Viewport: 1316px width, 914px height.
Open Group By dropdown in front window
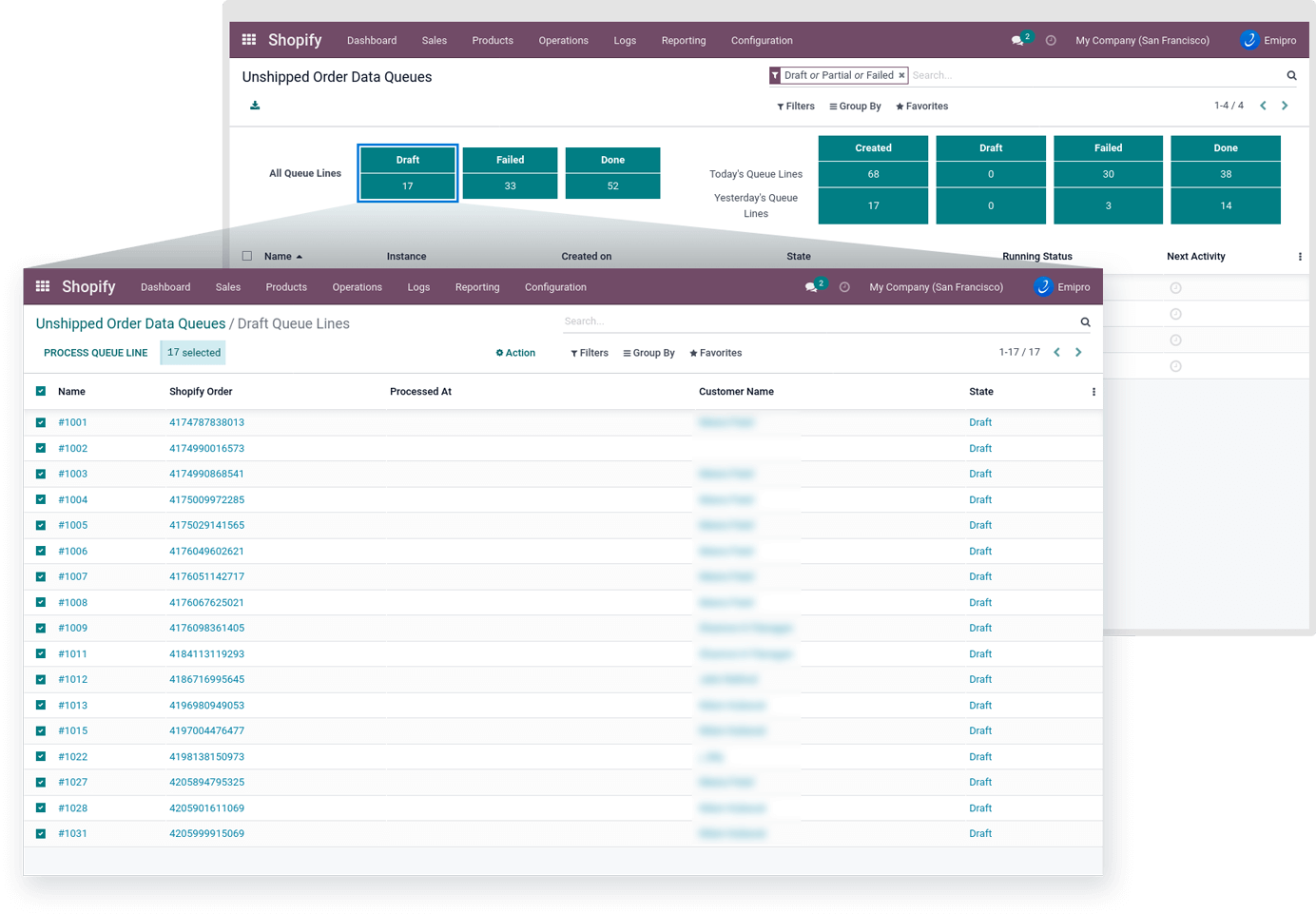coord(648,353)
